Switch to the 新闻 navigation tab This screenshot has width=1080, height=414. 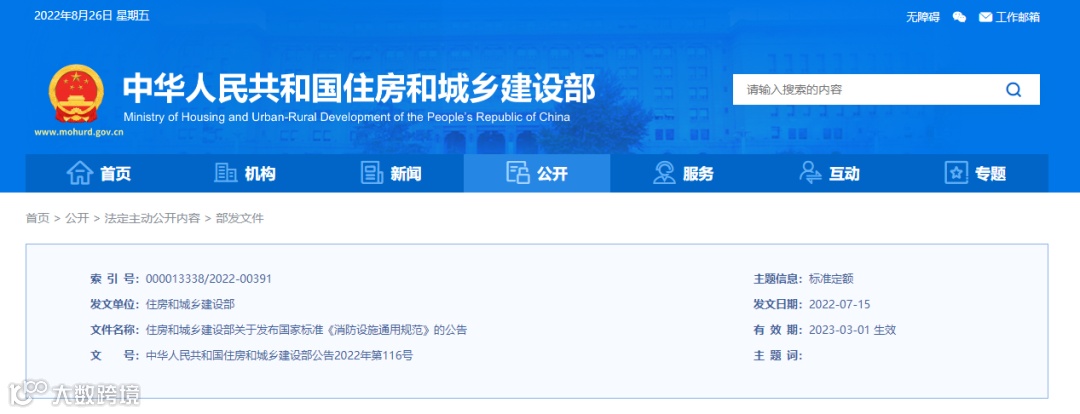point(391,173)
